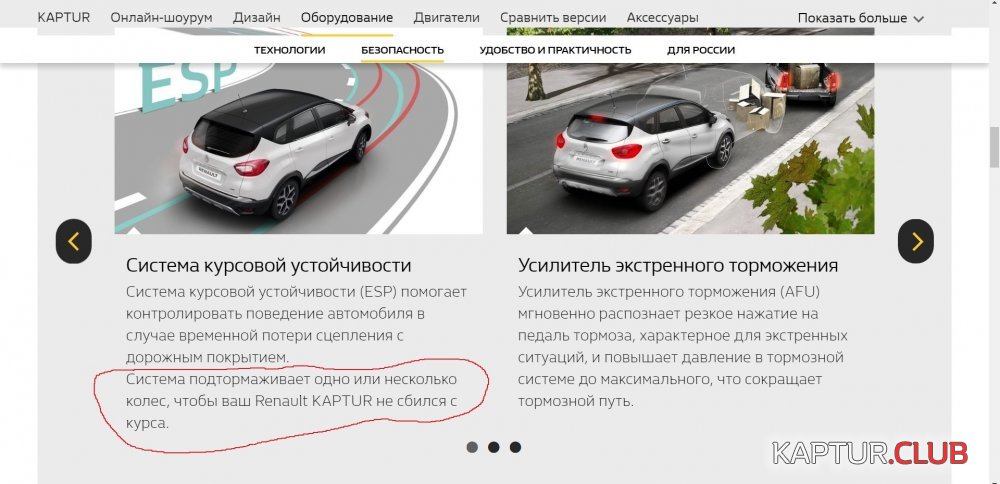The width and height of the screenshot is (1000, 484).
Task: Switch to Удобство и практичность tab
Action: 555,50
